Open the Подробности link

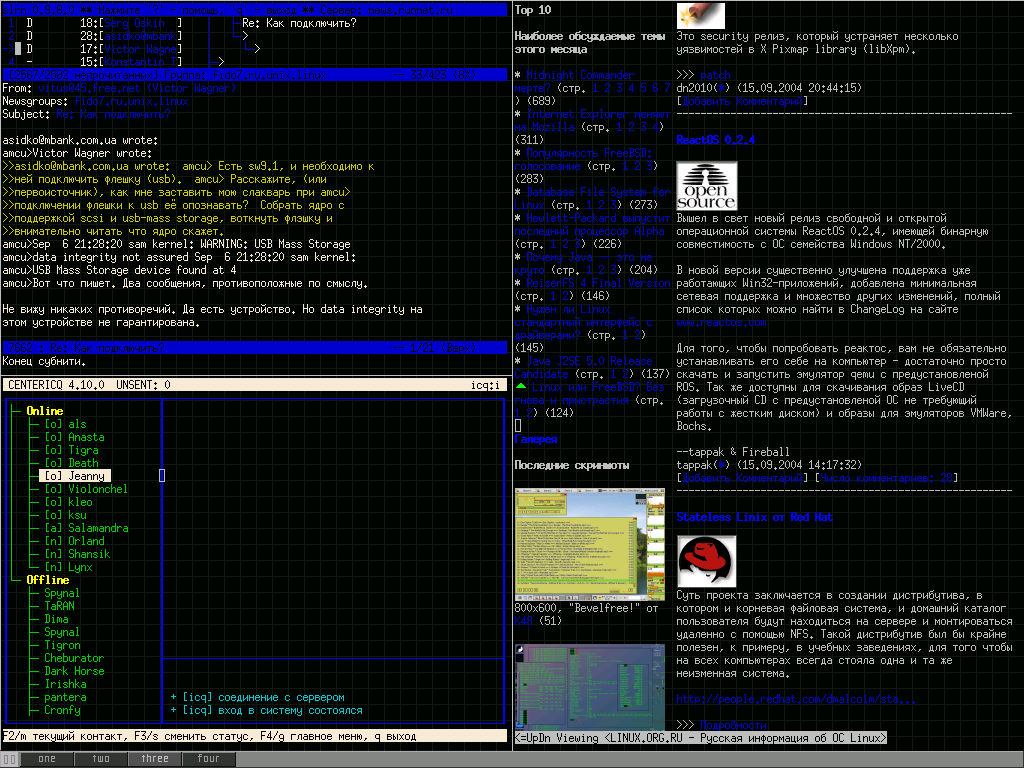tap(733, 725)
